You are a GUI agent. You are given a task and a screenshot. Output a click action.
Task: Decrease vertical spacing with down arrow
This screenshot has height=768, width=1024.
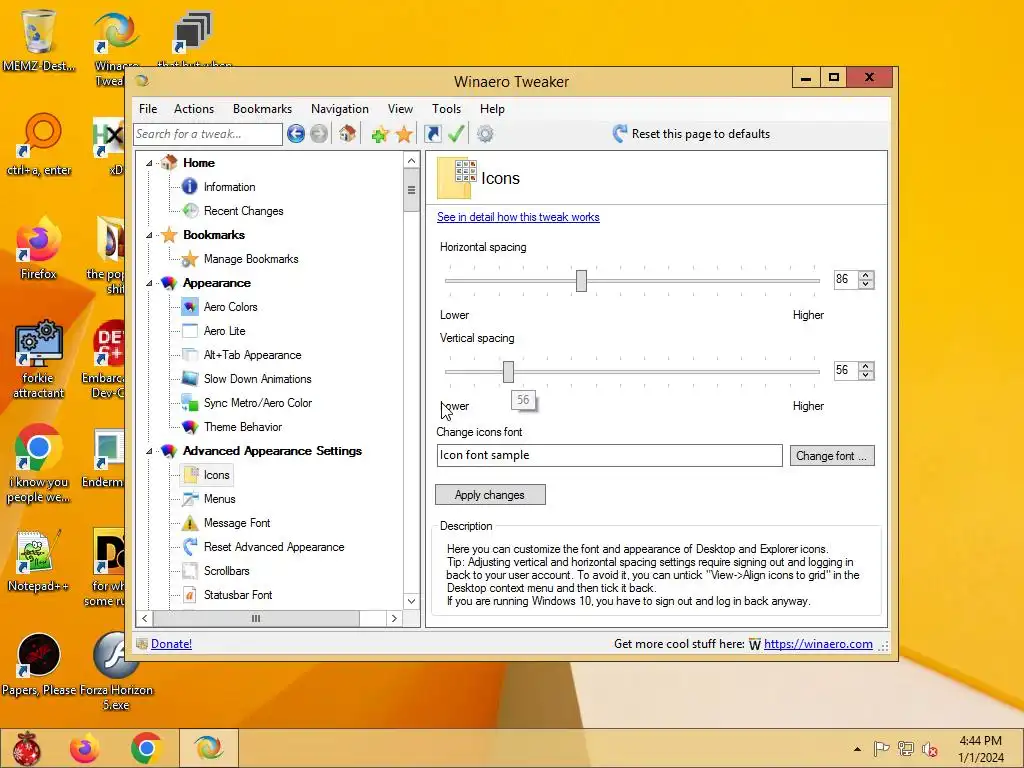[866, 376]
